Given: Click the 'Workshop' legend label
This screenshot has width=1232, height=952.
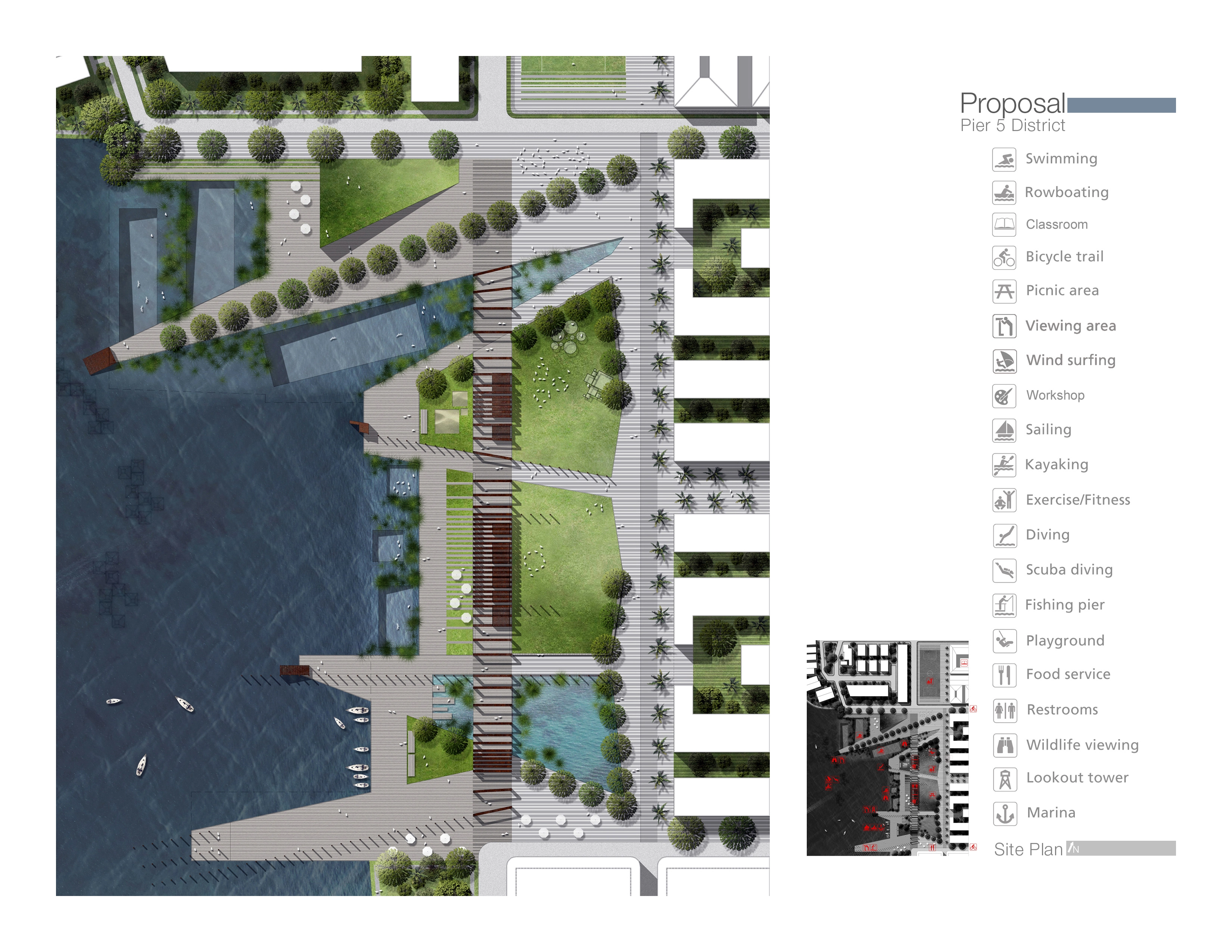Looking at the screenshot, I should 1055,395.
